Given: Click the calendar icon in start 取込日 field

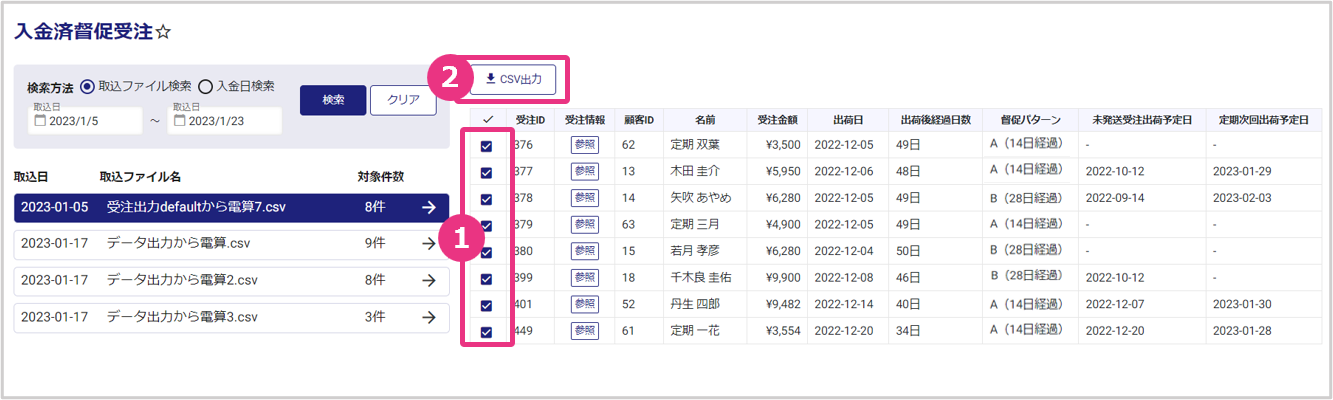Looking at the screenshot, I should click(40, 121).
